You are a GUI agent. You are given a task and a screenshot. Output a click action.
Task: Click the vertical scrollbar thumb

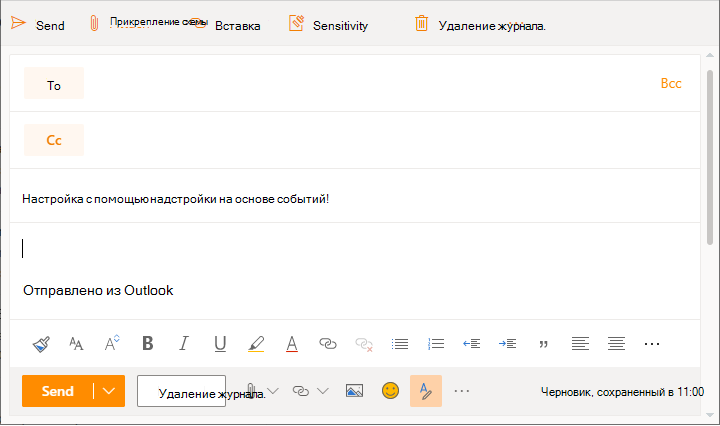point(710,158)
